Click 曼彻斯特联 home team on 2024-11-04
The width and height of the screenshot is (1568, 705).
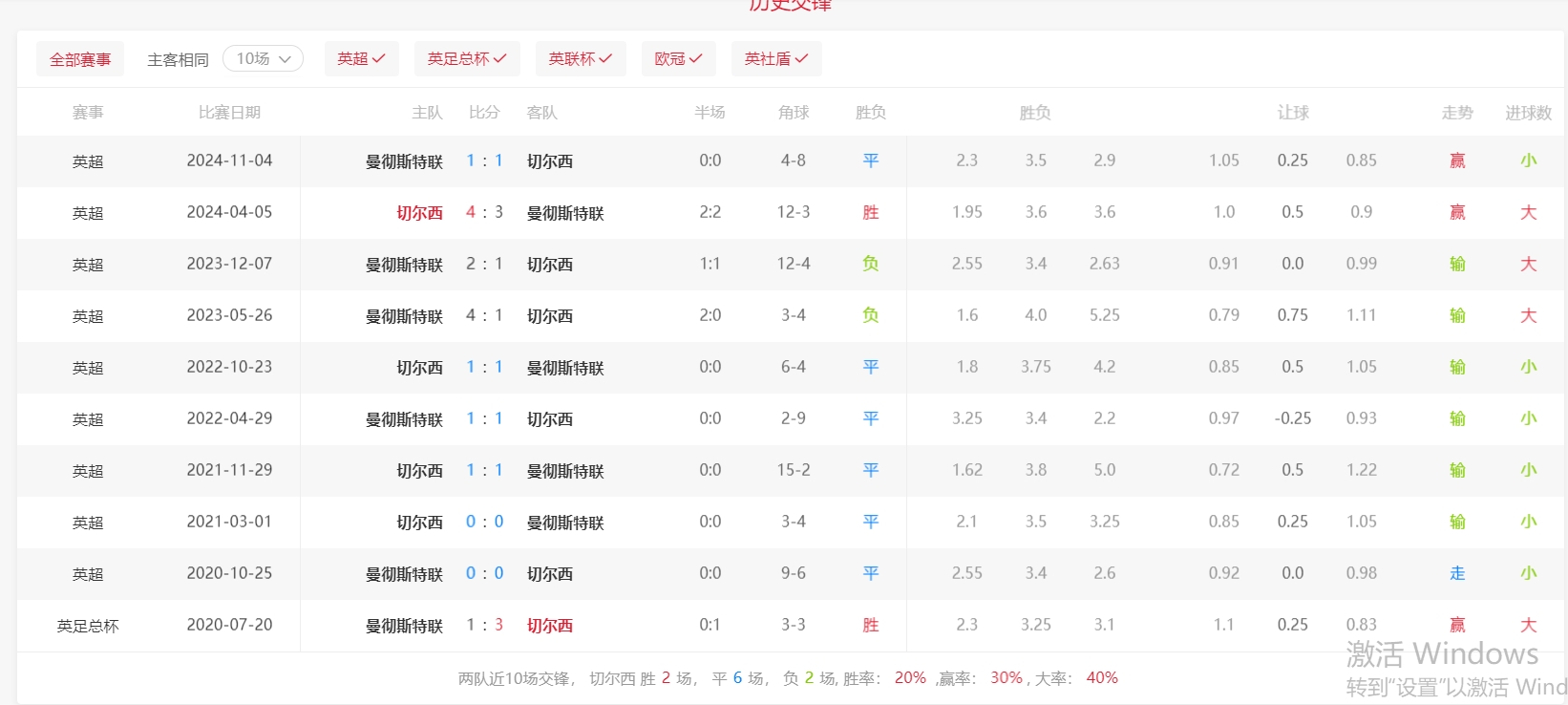[x=404, y=161]
